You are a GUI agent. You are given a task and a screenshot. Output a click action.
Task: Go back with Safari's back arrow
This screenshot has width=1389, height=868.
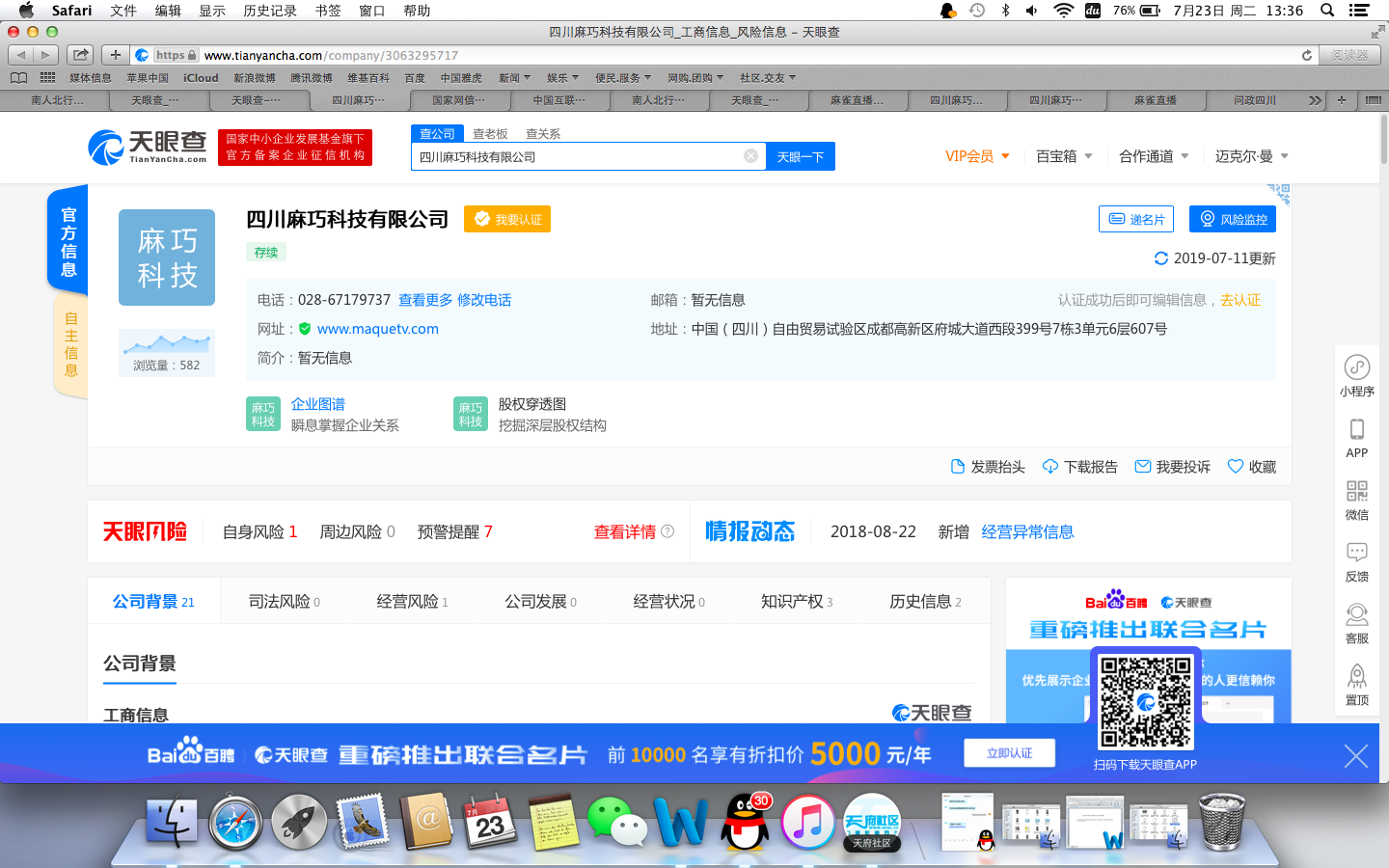20,55
